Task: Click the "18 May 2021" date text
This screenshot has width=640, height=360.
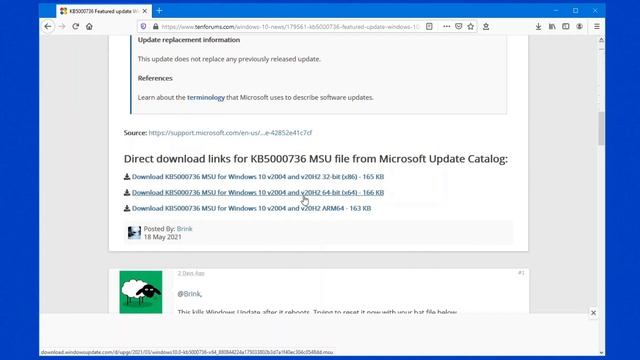Action: click(162, 237)
